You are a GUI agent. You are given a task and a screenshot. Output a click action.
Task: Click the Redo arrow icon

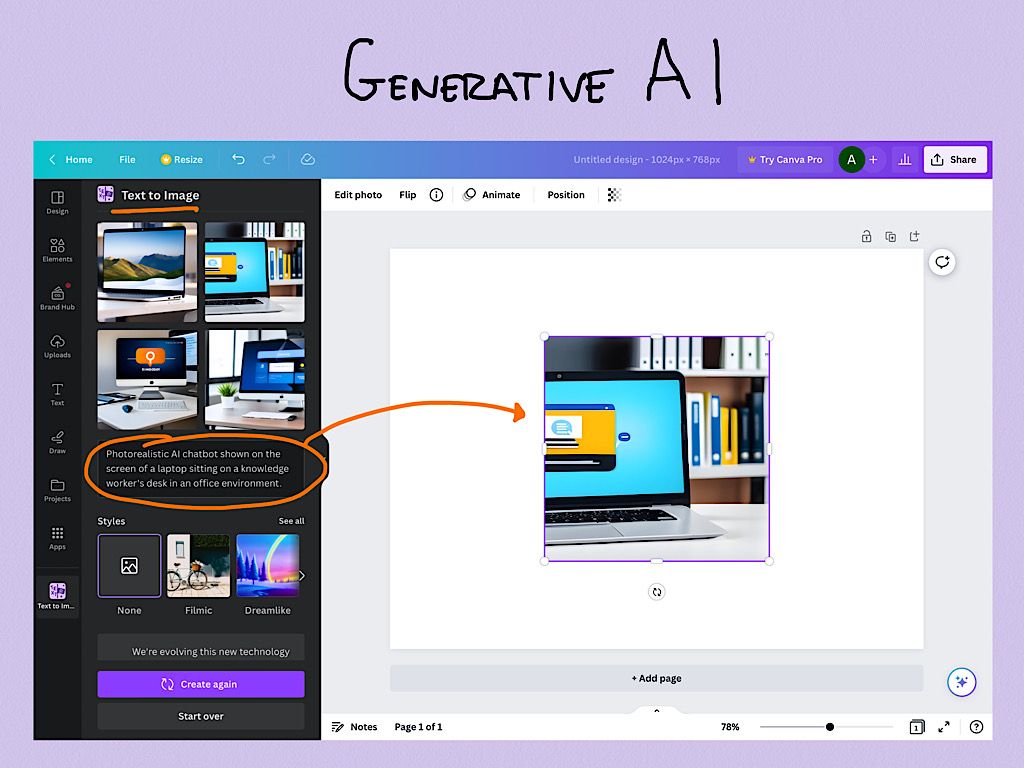(x=269, y=159)
